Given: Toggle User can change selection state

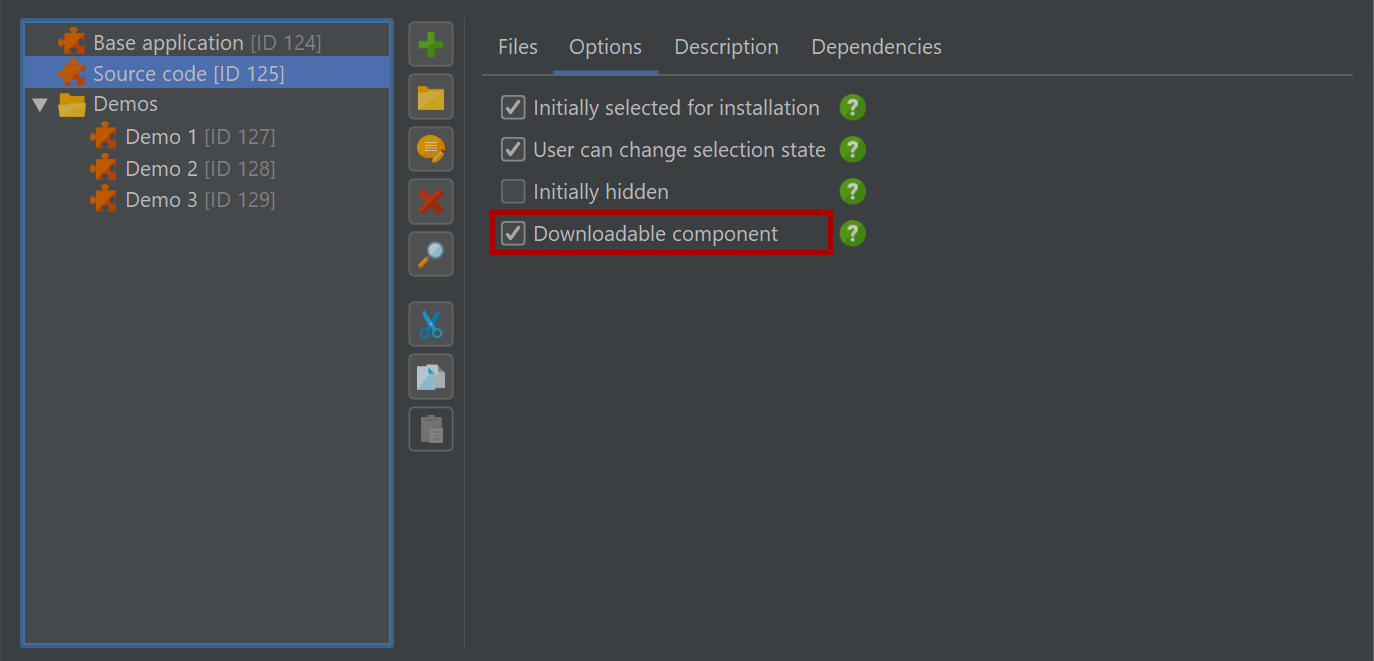Looking at the screenshot, I should click(513, 149).
